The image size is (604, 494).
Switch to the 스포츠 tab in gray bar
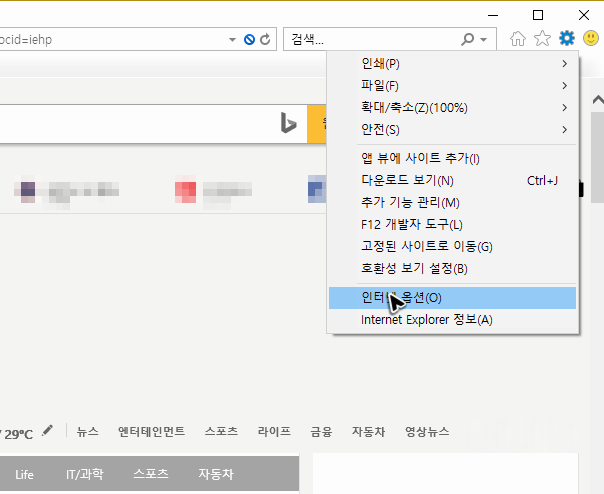click(151, 474)
